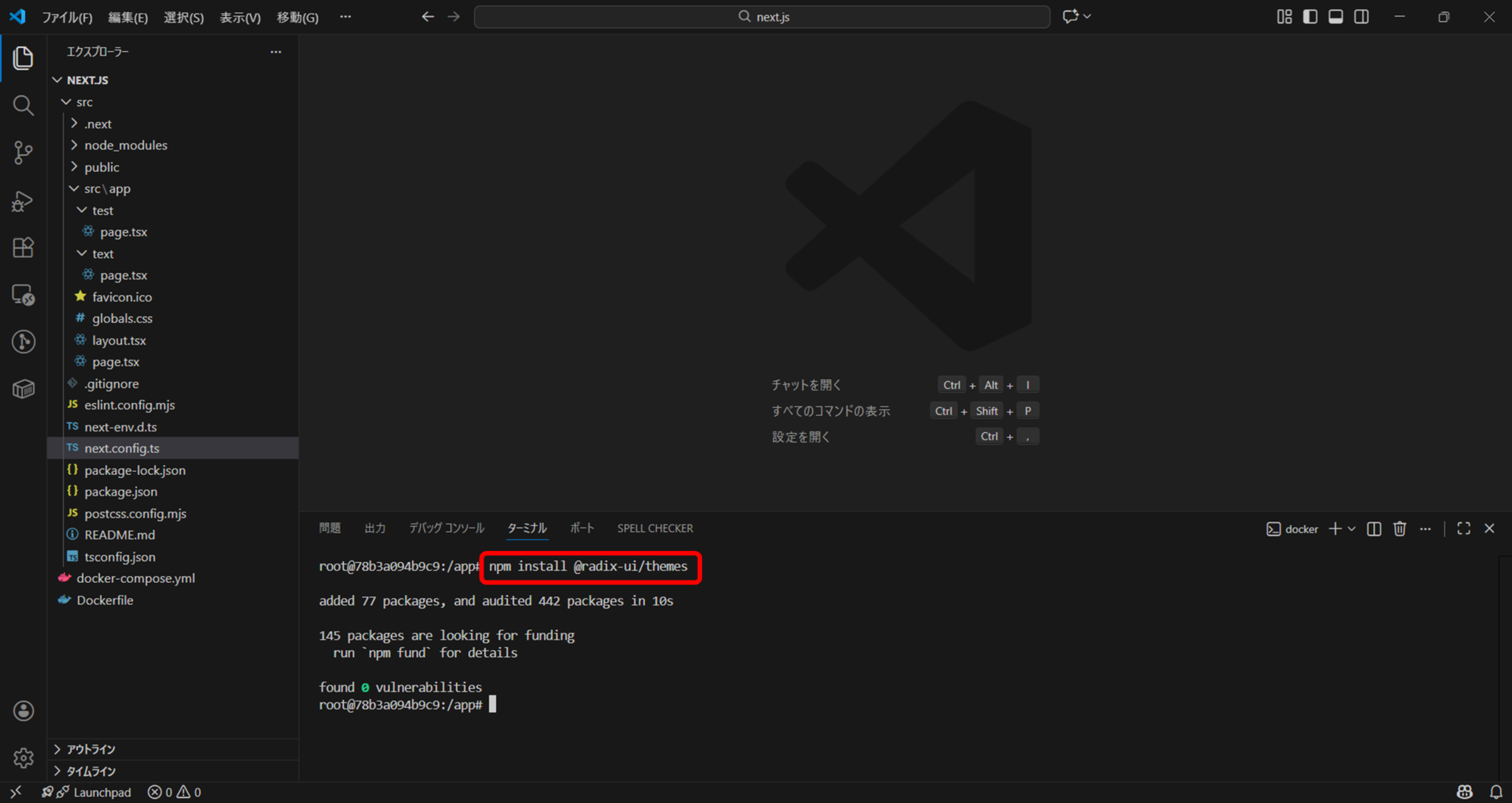
Task: Open the Search view in the activity bar
Action: coord(23,105)
